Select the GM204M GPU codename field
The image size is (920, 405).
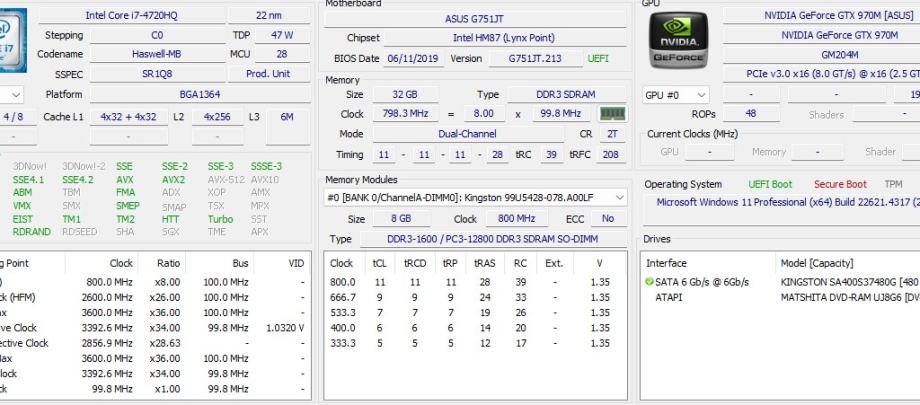pos(821,55)
